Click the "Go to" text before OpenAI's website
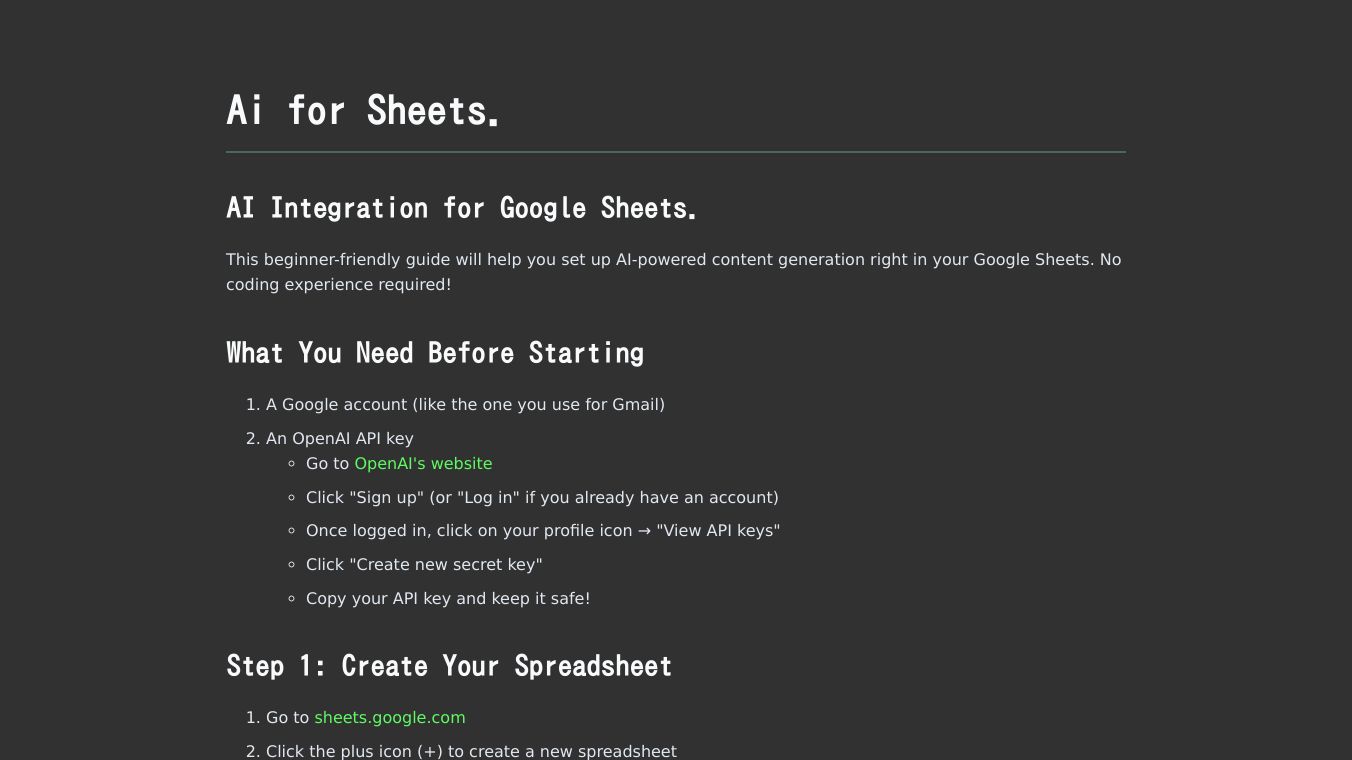 [x=327, y=464]
